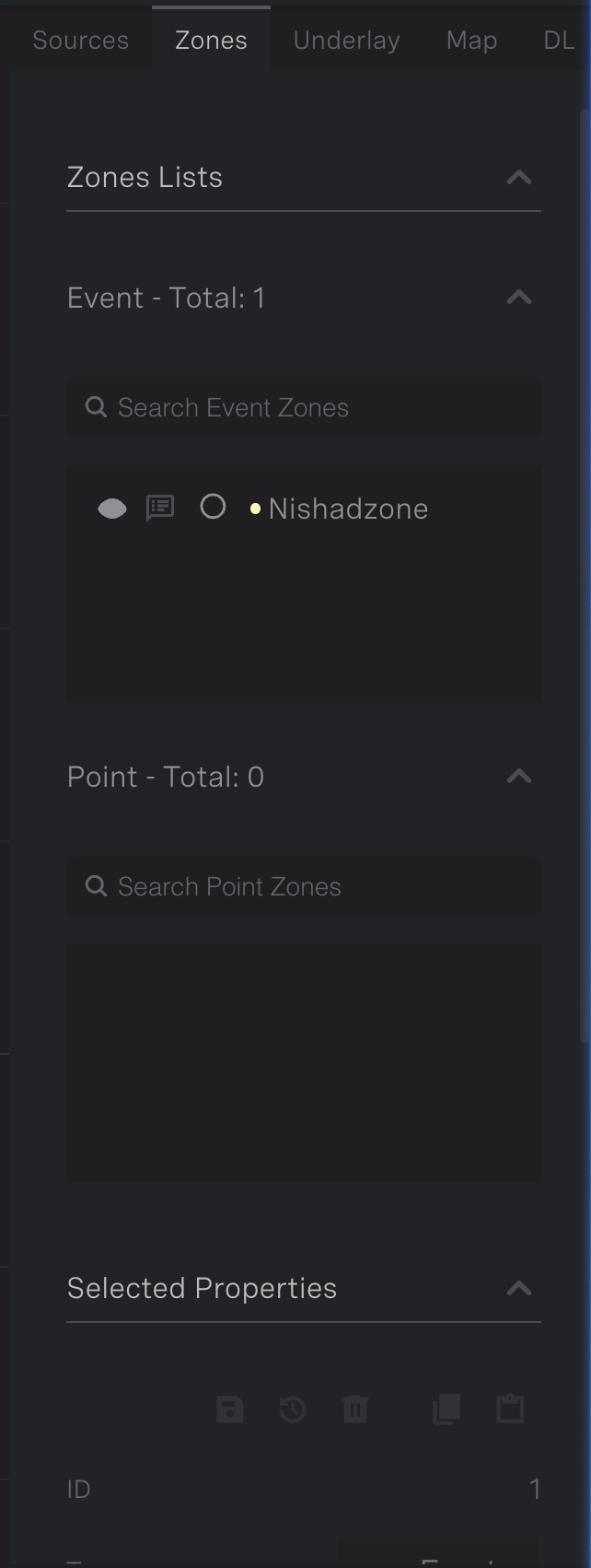The image size is (591, 1568).
Task: Toggle visibility of Nishadzone with the eye icon
Action: point(112,508)
